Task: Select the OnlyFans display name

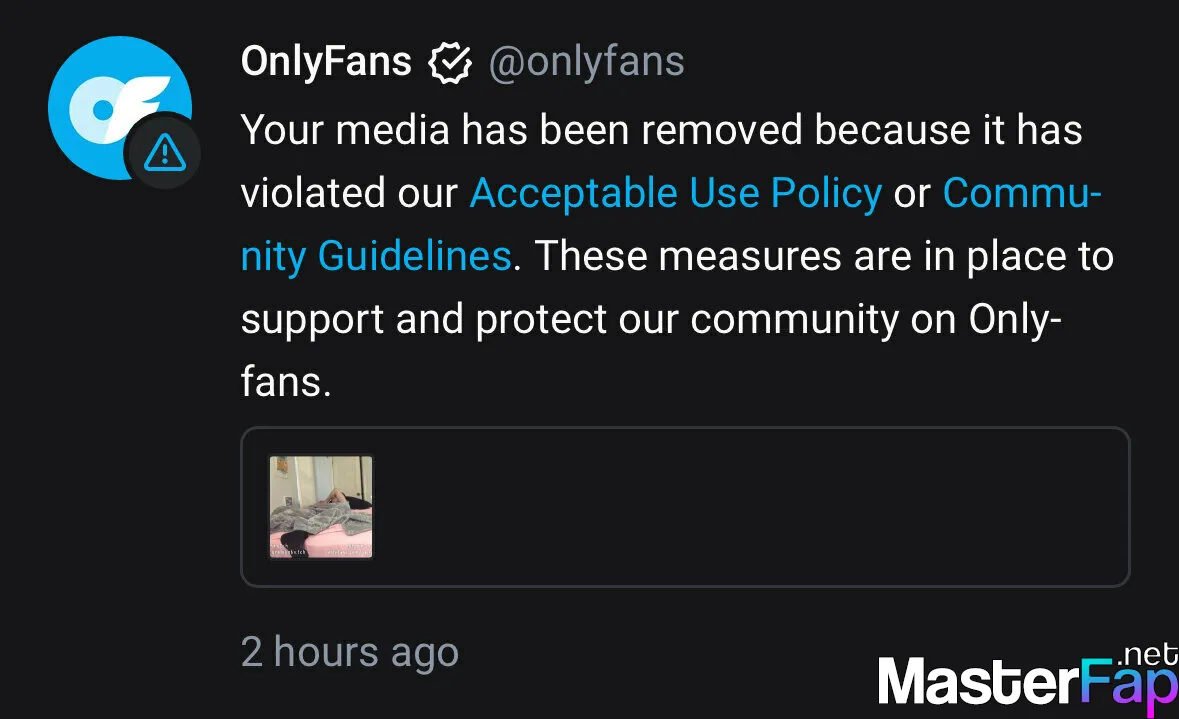Action: tap(326, 61)
